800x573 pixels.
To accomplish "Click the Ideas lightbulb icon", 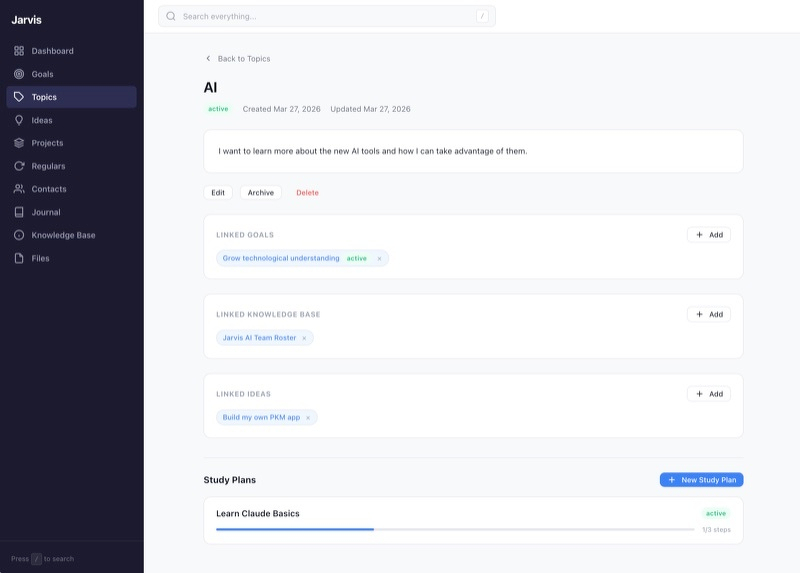I will [19, 120].
